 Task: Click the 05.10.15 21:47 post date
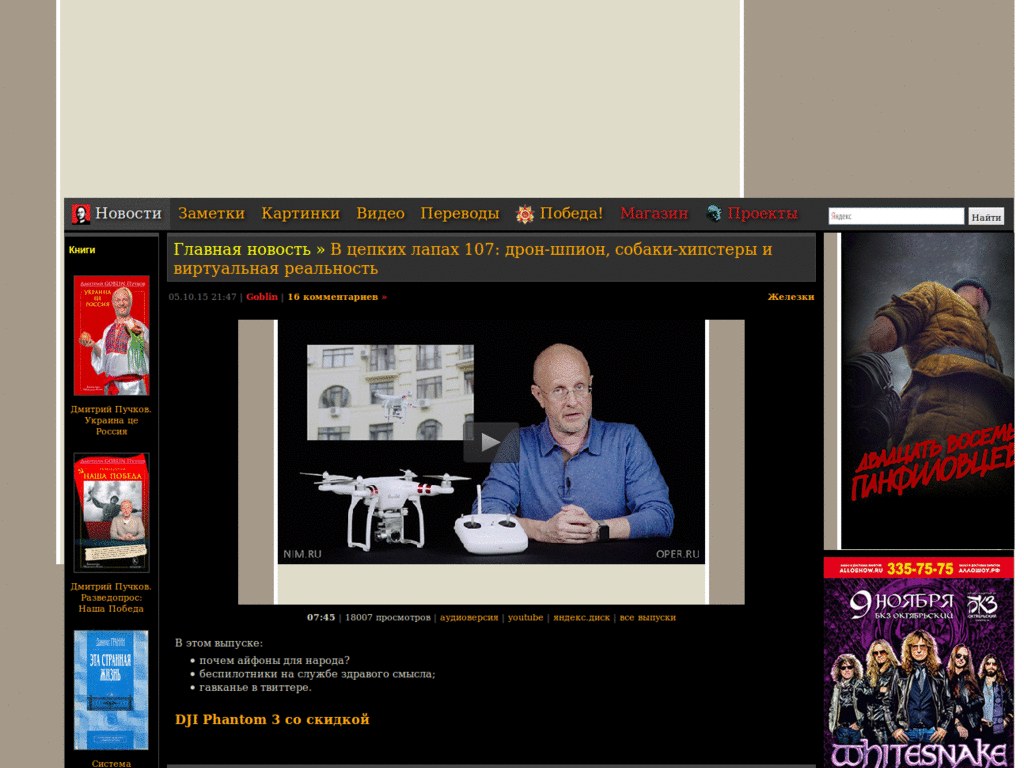click(x=202, y=297)
